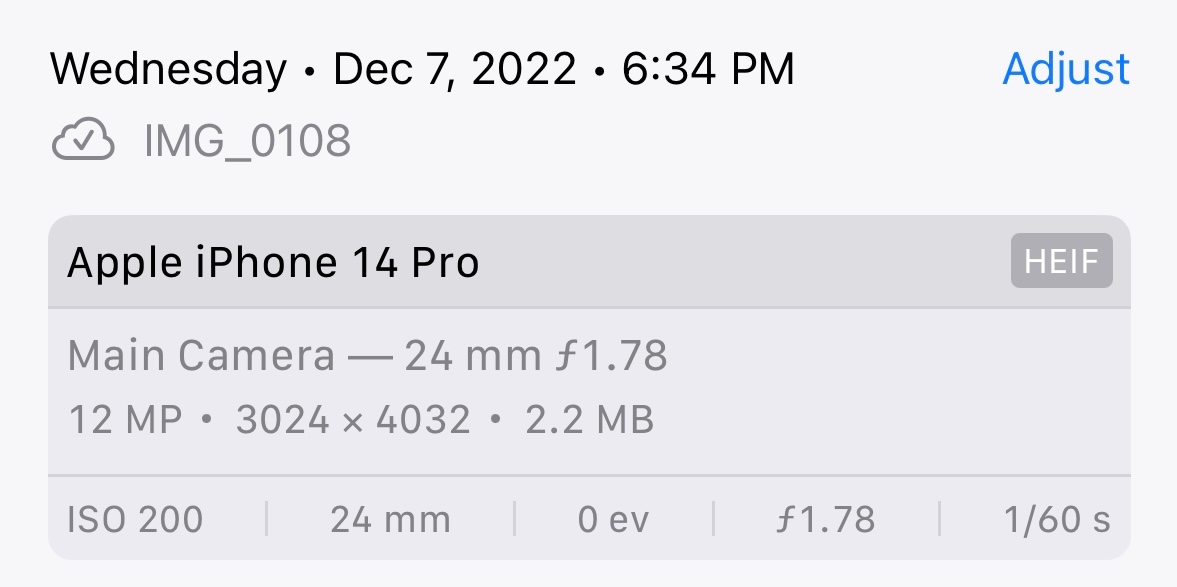
Task: Tap the ISO 200 value
Action: [x=135, y=520]
